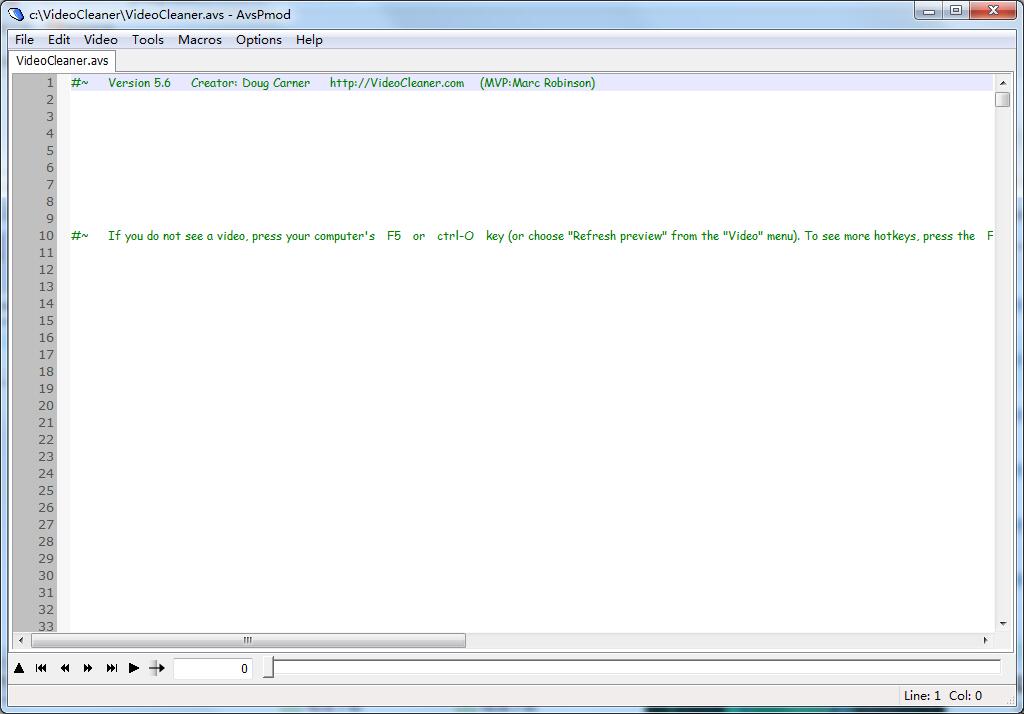Click inside the frame number field
1024x714 pixels.
pos(212,668)
